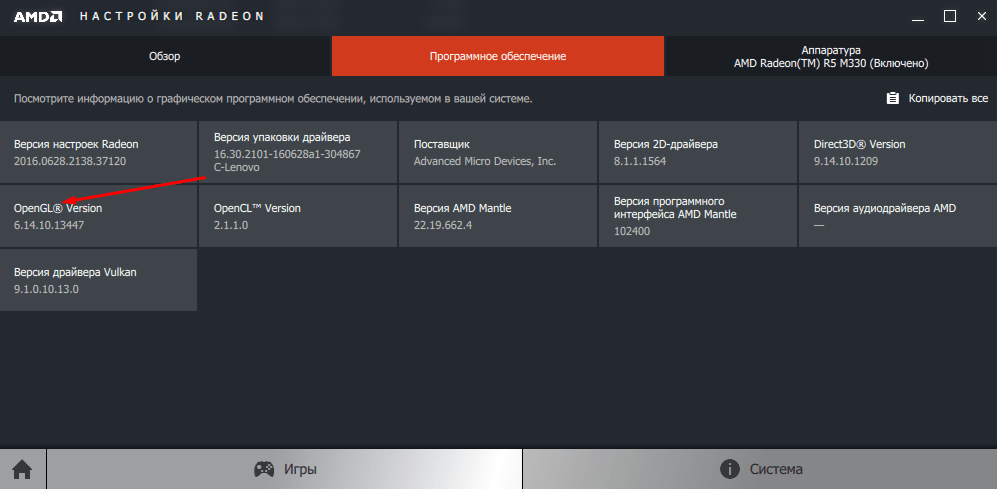This screenshot has height=489, width=997.
Task: Select the value 102400
Action: click(632, 232)
